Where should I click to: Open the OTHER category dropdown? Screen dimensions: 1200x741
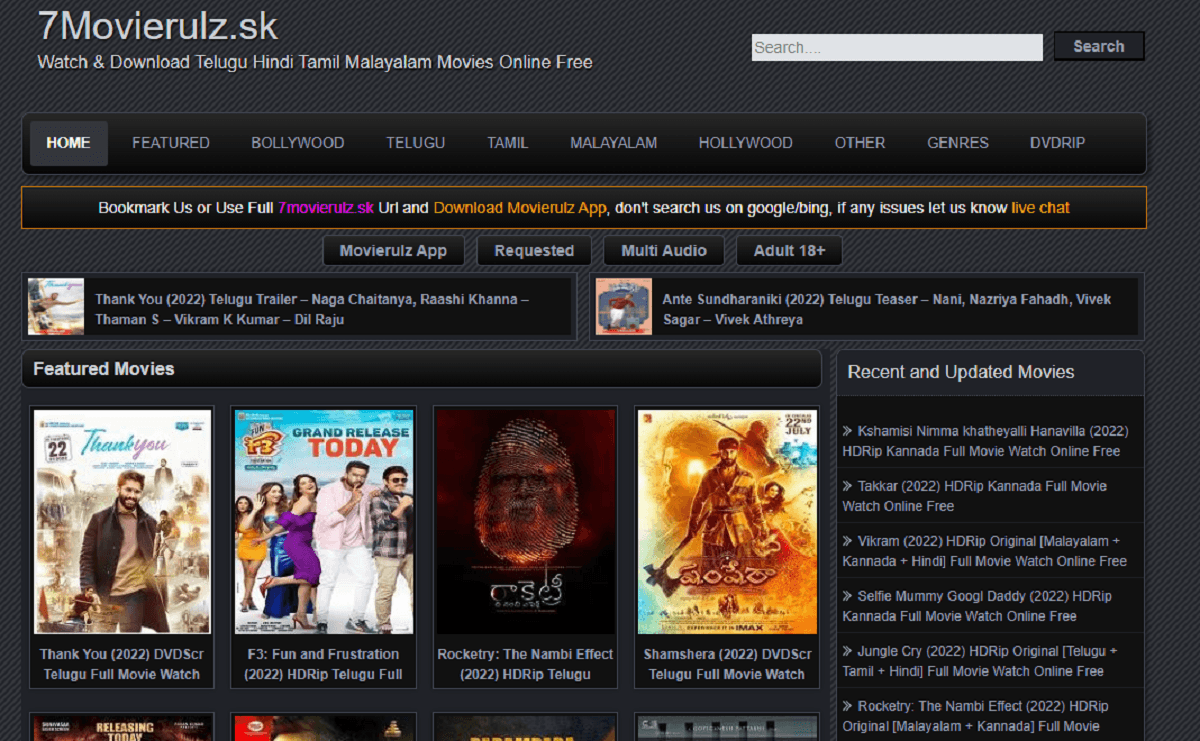(859, 142)
